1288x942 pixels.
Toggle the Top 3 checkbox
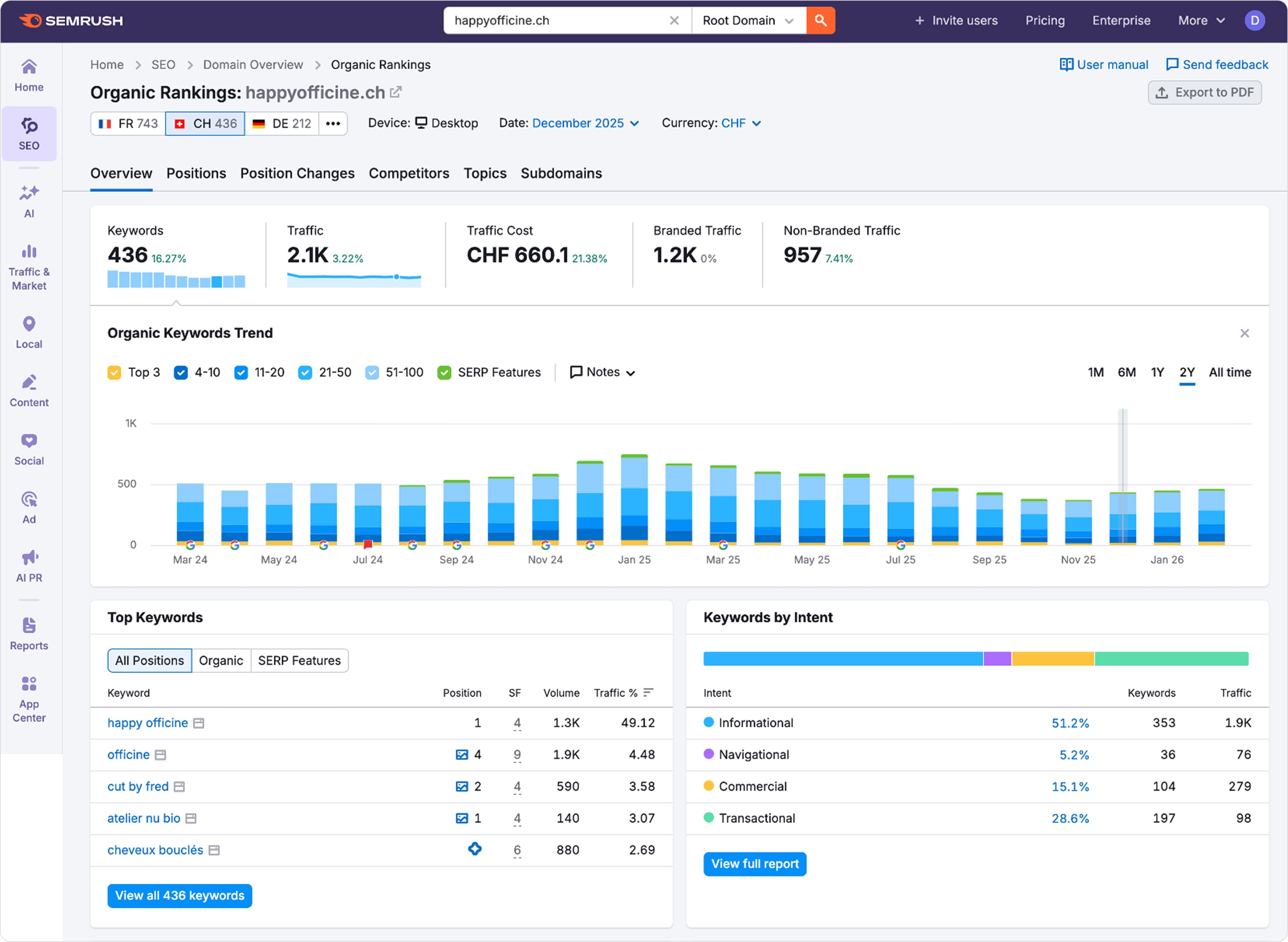[114, 372]
